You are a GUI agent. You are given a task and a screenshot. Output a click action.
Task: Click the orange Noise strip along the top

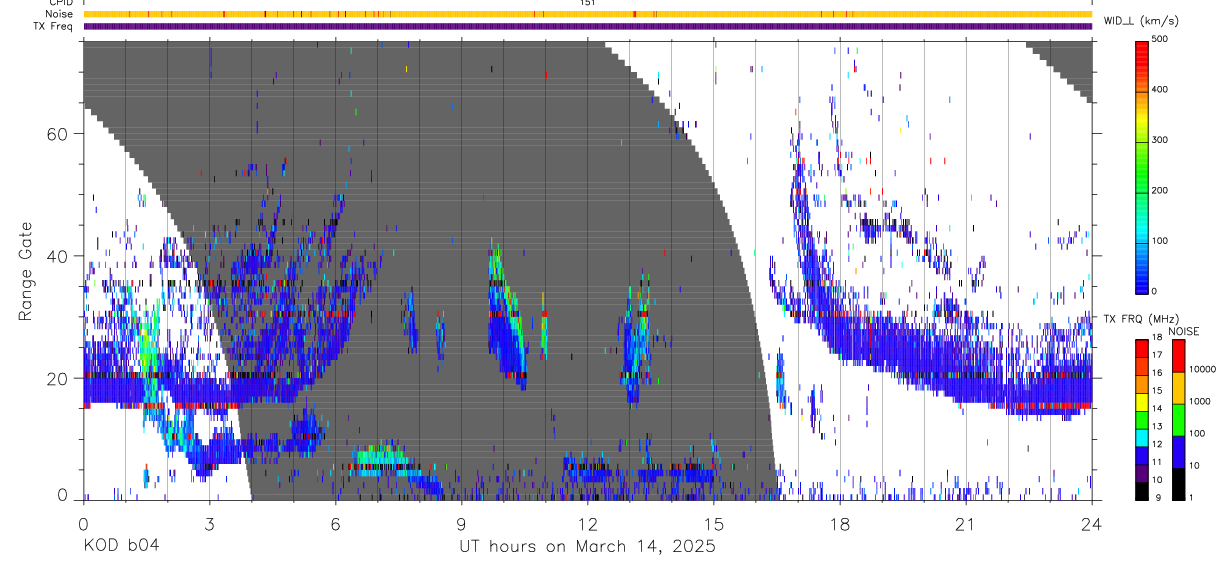[587, 14]
